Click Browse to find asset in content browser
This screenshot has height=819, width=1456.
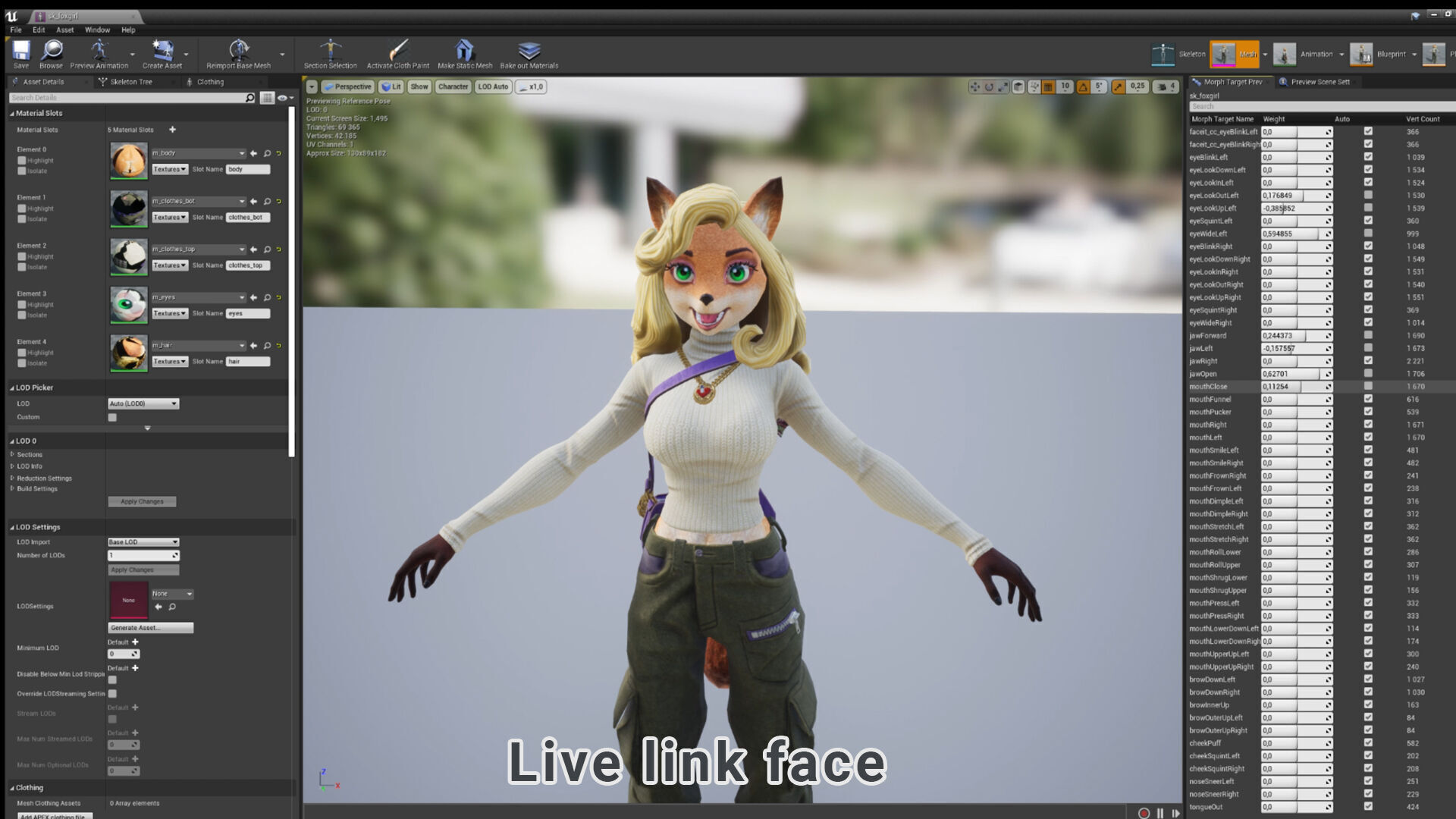51,53
